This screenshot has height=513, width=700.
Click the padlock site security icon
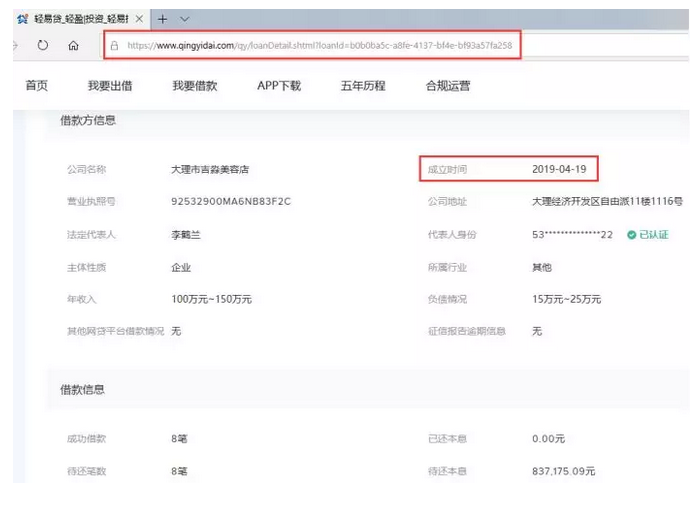114,46
